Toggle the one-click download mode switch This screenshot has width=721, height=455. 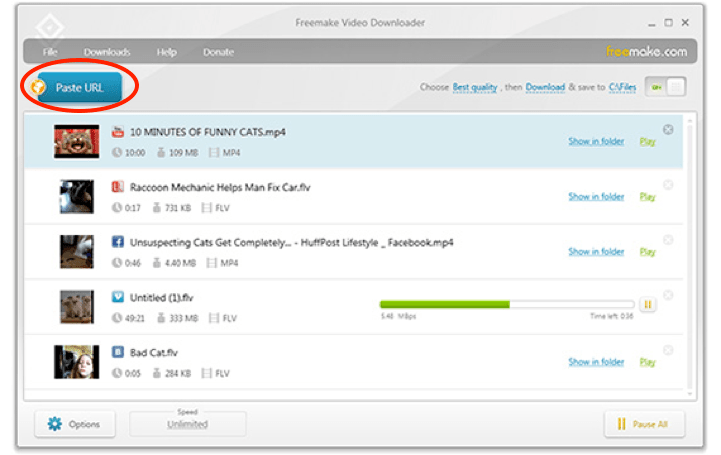(667, 87)
